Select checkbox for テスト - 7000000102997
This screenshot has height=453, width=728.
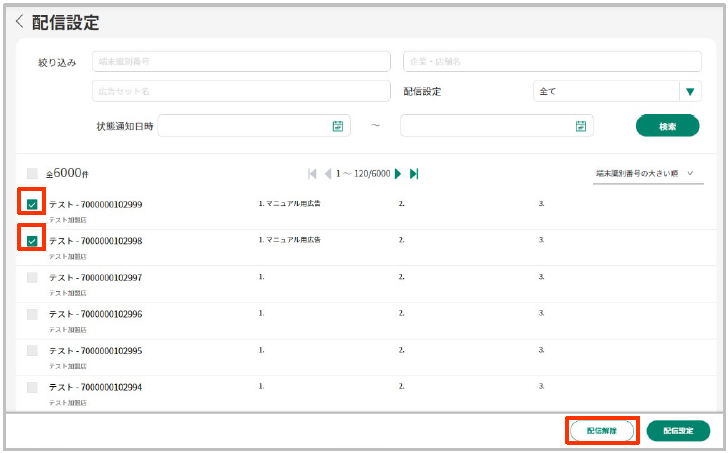click(x=32, y=277)
